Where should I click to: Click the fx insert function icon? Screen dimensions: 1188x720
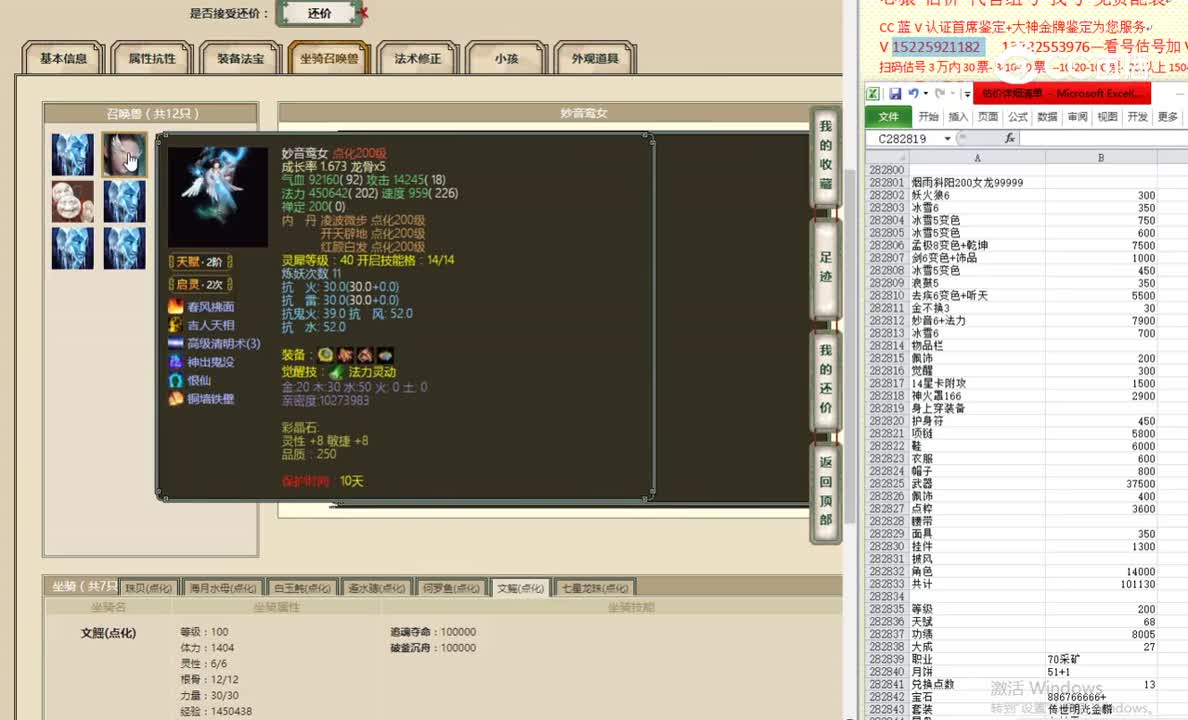1009,138
